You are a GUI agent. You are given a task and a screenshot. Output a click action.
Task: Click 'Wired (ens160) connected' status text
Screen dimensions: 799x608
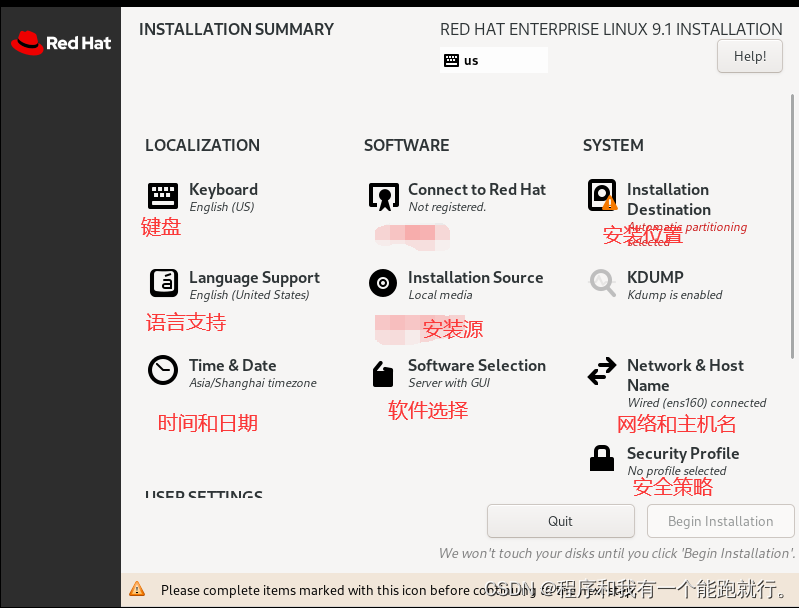pyautogui.click(x=697, y=403)
